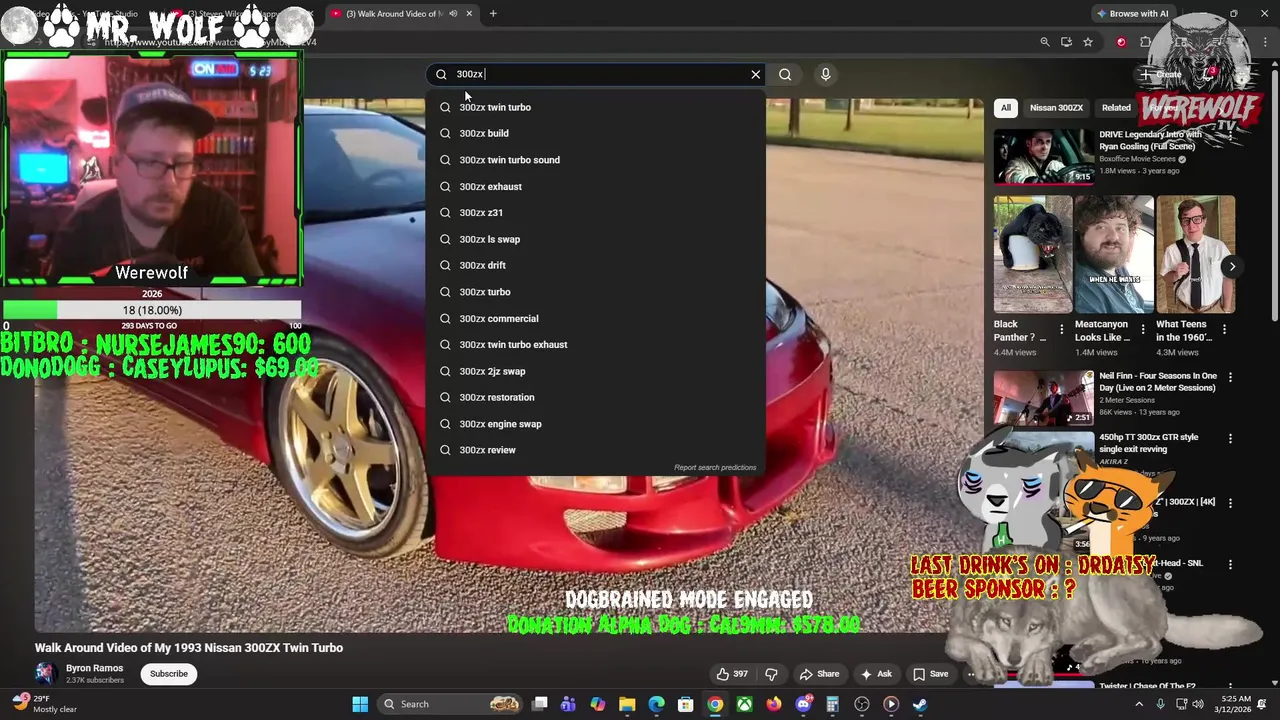
Task: Open a new browser tab
Action: point(493,14)
